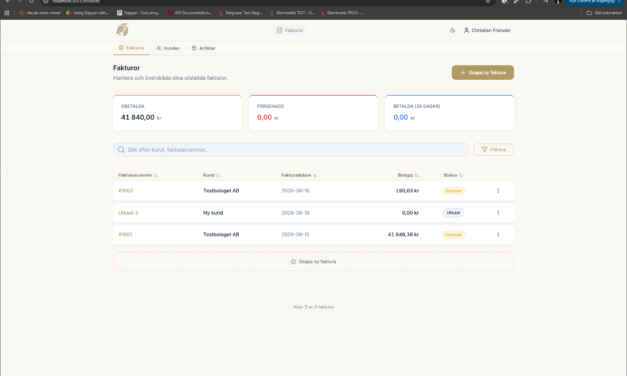Open the more options menu for invoice #1002
The image size is (627, 376).
[498, 191]
